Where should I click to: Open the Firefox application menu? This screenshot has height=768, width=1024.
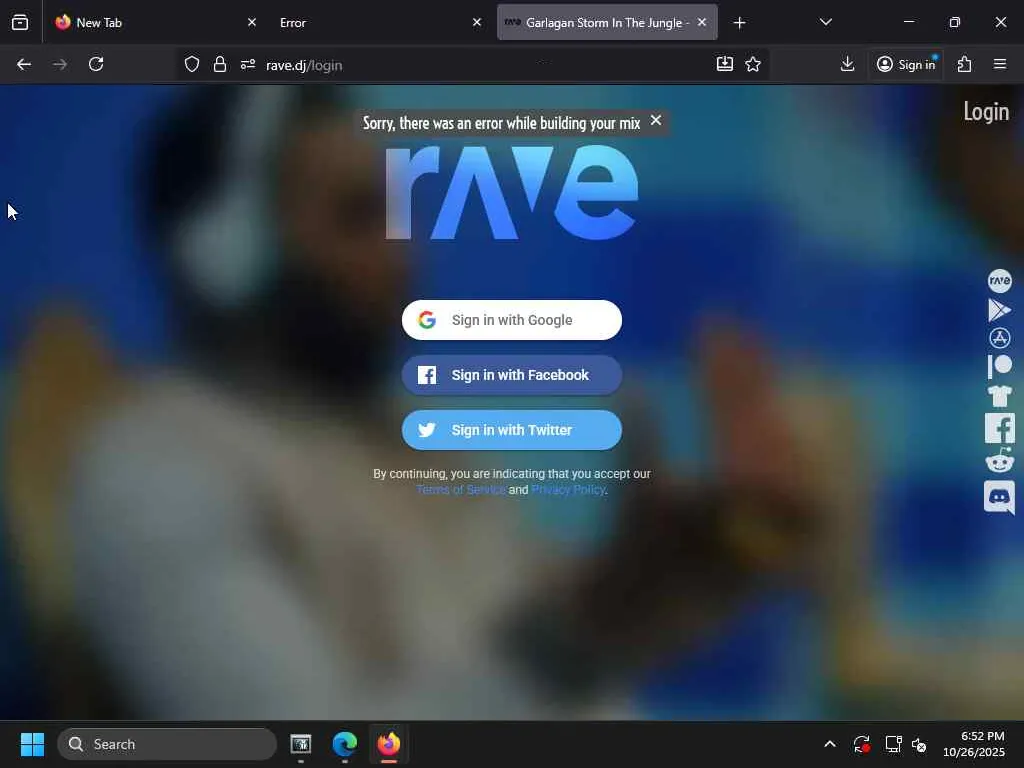(1000, 64)
